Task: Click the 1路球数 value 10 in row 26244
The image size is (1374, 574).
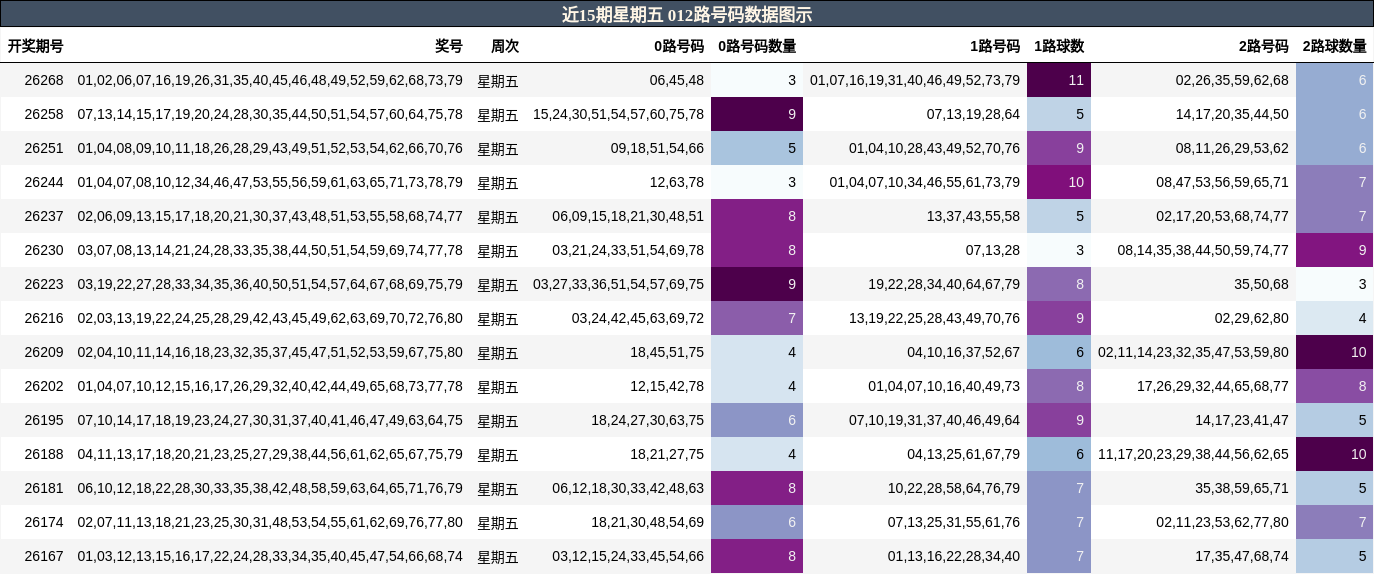Action: tap(1059, 182)
